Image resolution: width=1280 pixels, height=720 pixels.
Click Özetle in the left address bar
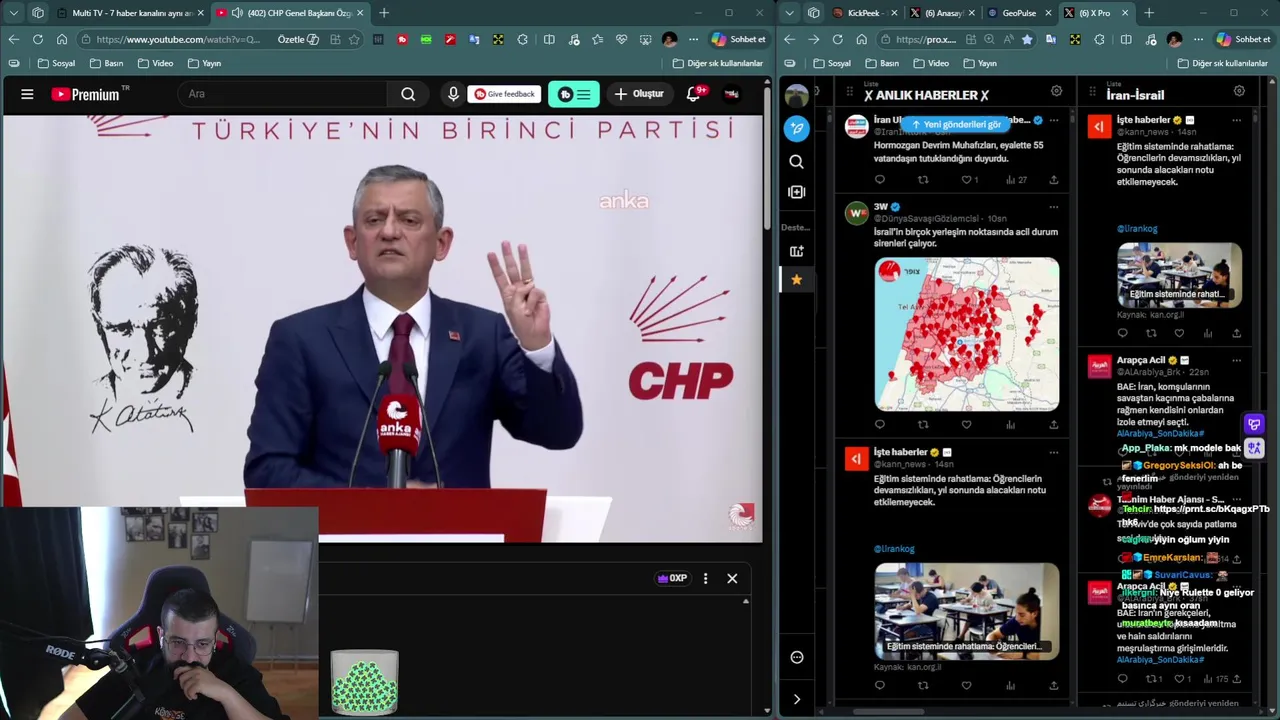pos(298,39)
